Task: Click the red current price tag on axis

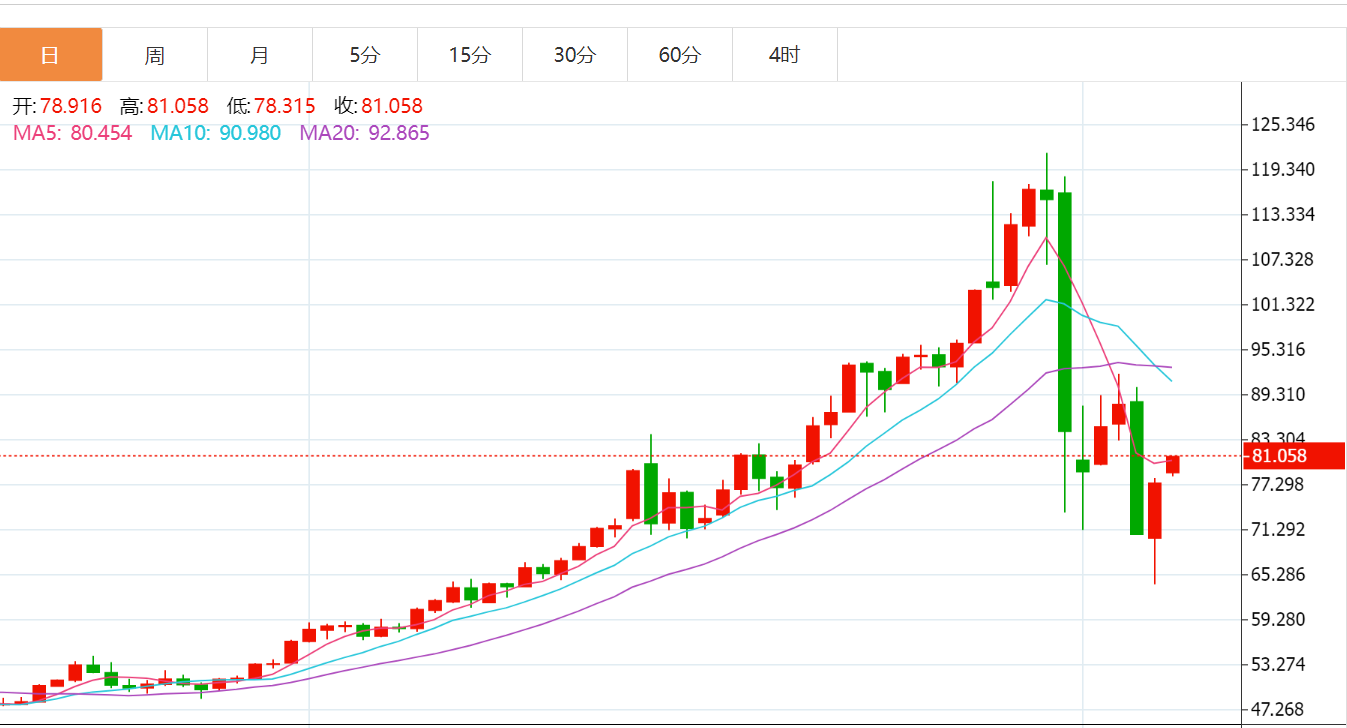Action: coord(1292,456)
